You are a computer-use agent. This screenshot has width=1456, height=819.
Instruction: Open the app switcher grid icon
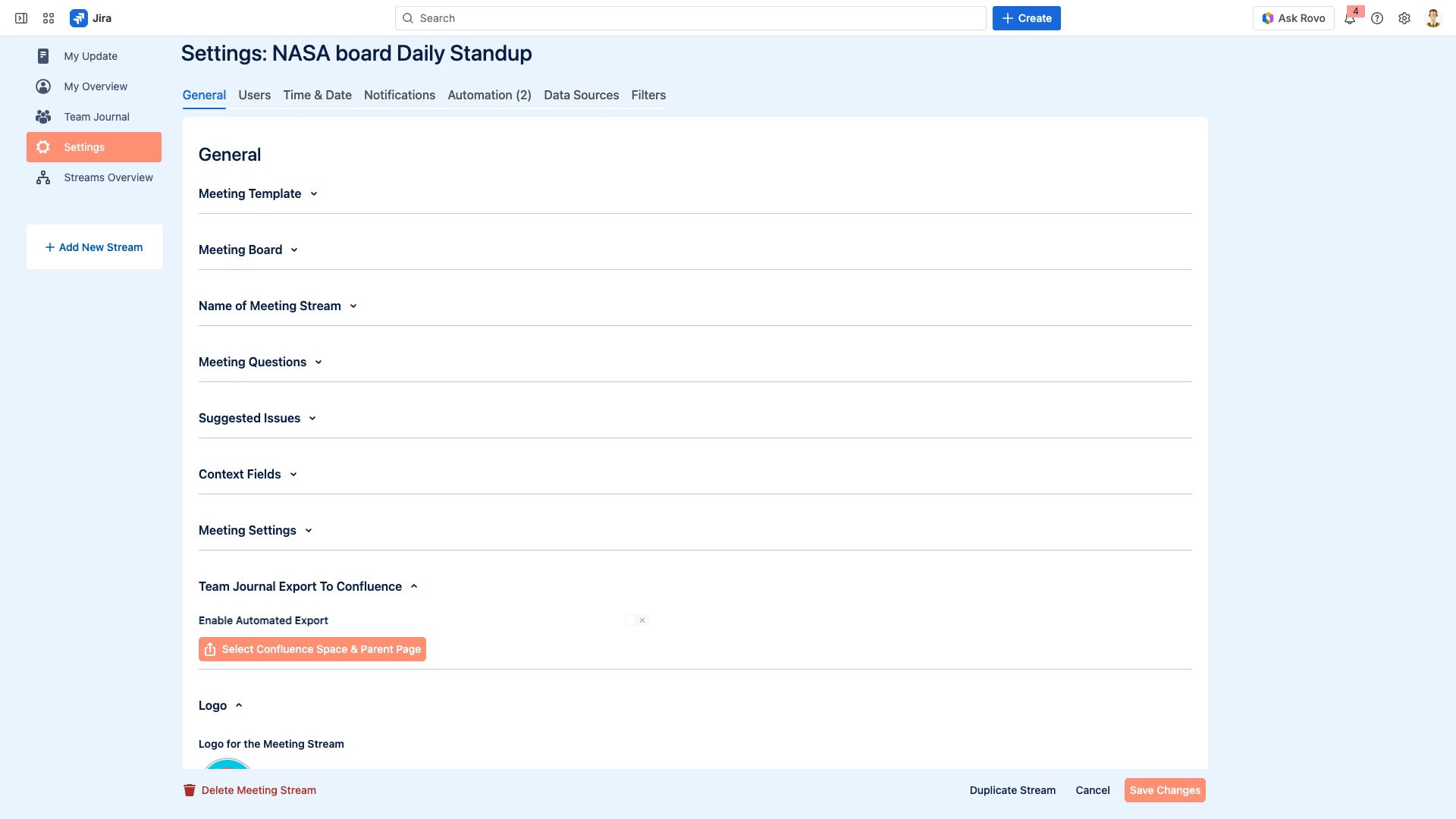click(x=48, y=17)
